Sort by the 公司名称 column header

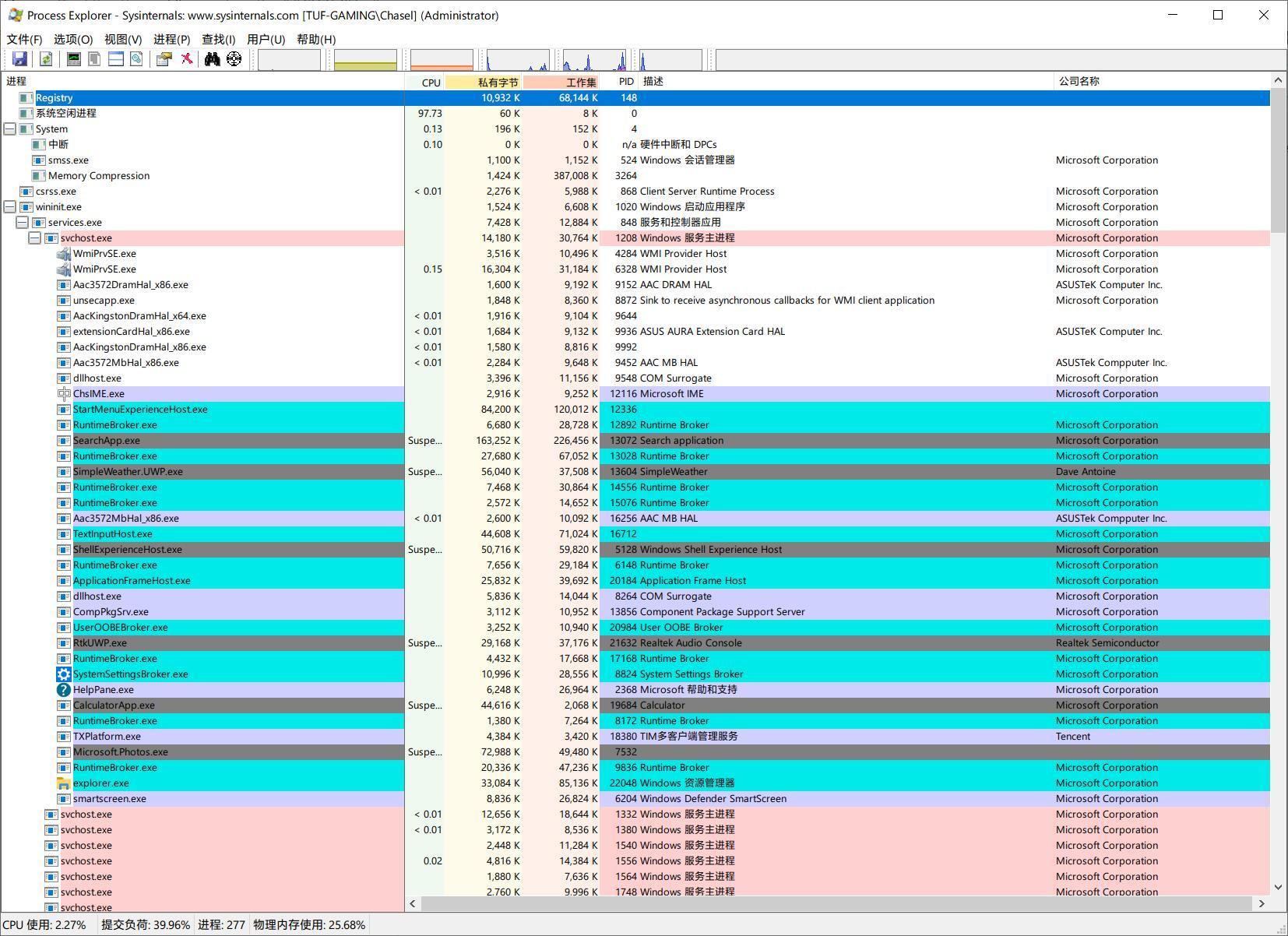pos(1161,82)
